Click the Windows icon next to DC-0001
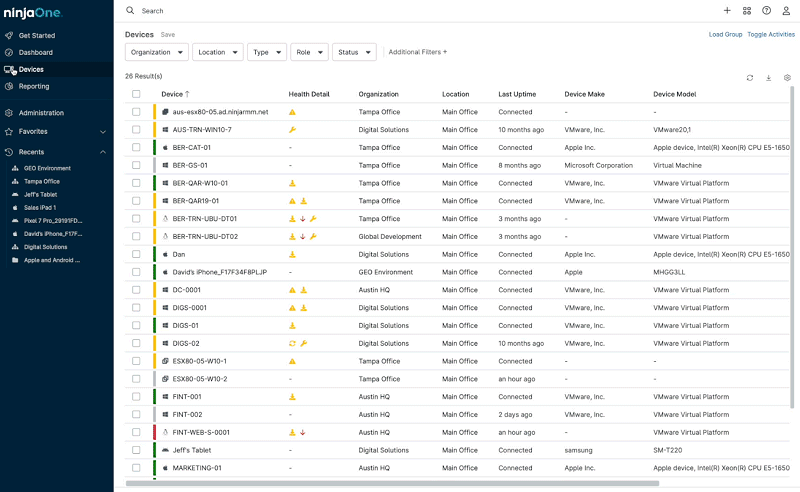This screenshot has height=492, width=800. click(x=165, y=289)
